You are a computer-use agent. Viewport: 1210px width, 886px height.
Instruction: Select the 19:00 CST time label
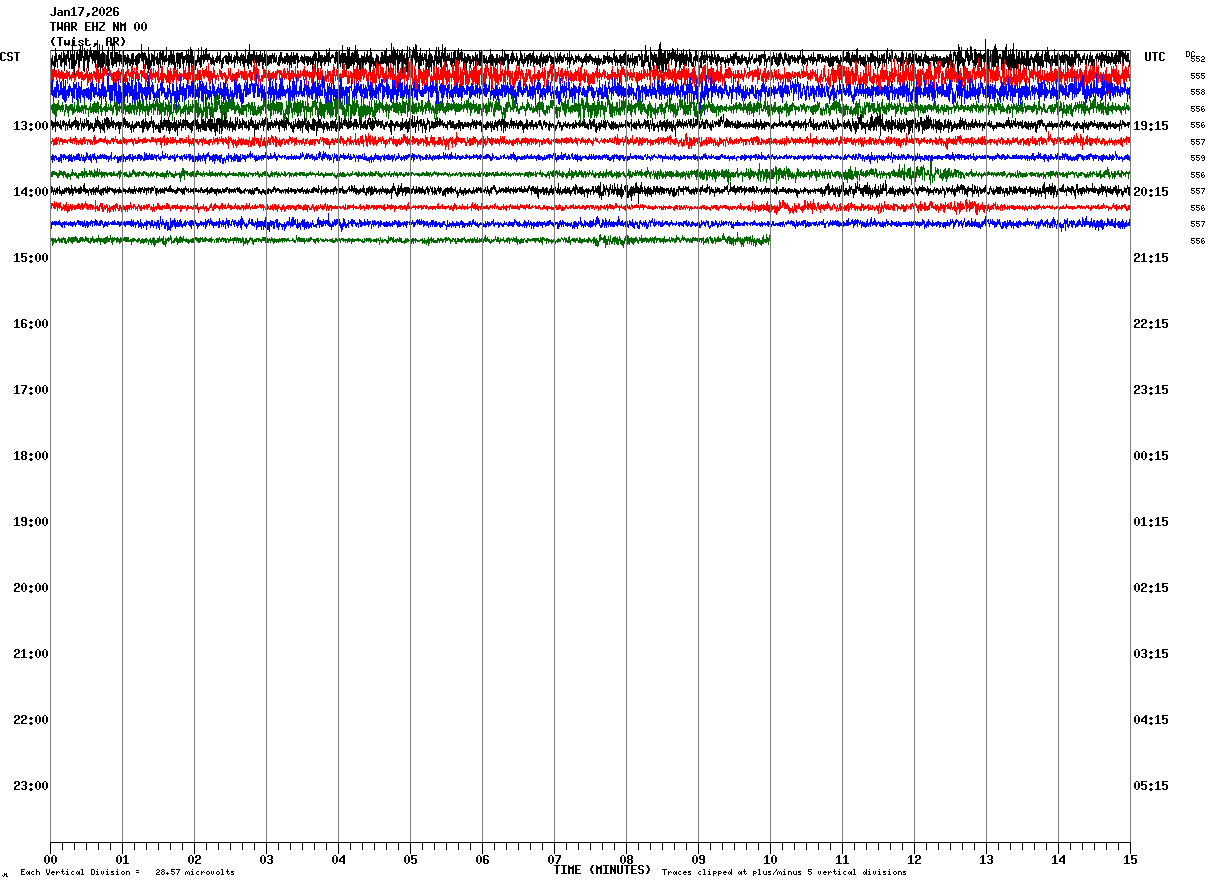31,522
